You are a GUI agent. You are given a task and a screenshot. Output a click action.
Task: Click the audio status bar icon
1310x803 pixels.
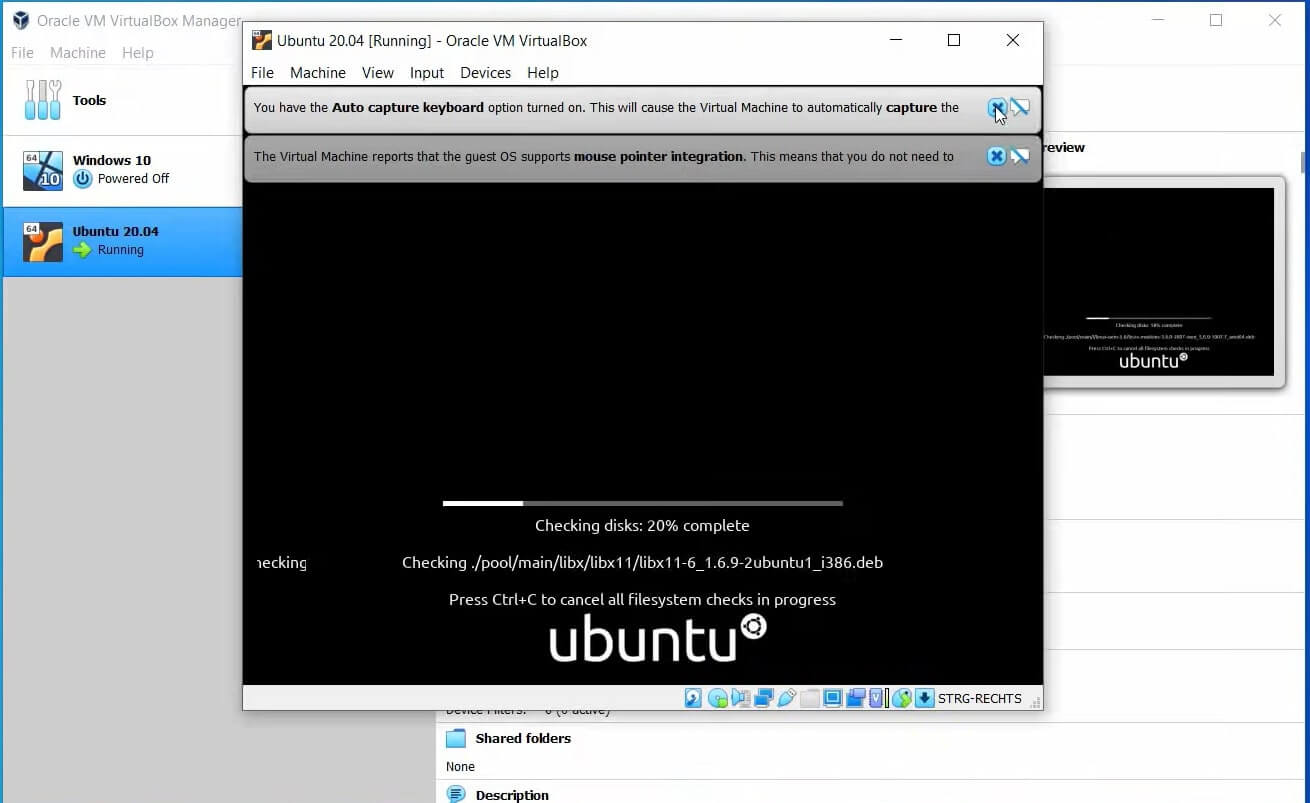pyautogui.click(x=741, y=698)
